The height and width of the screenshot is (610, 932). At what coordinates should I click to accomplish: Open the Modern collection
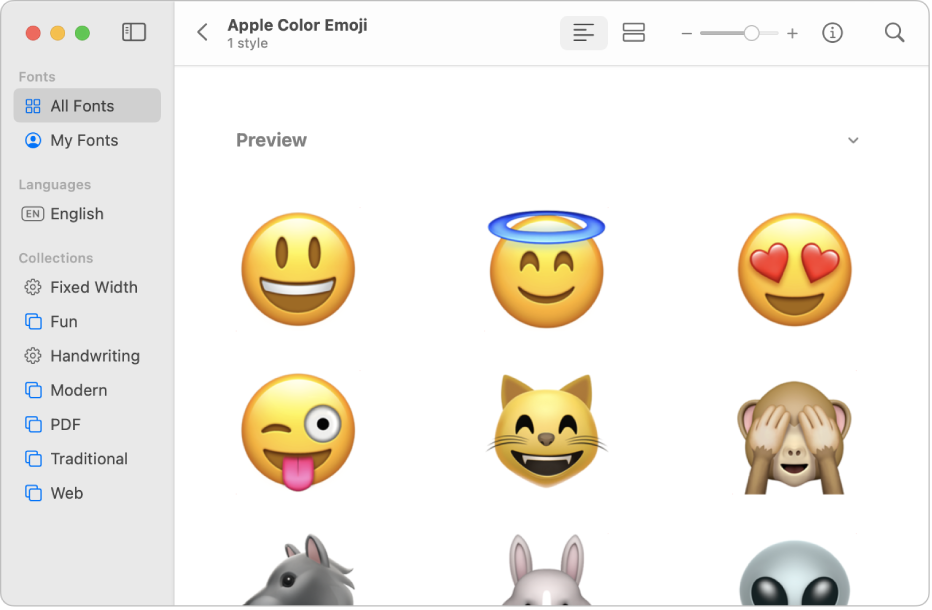[x=87, y=391]
